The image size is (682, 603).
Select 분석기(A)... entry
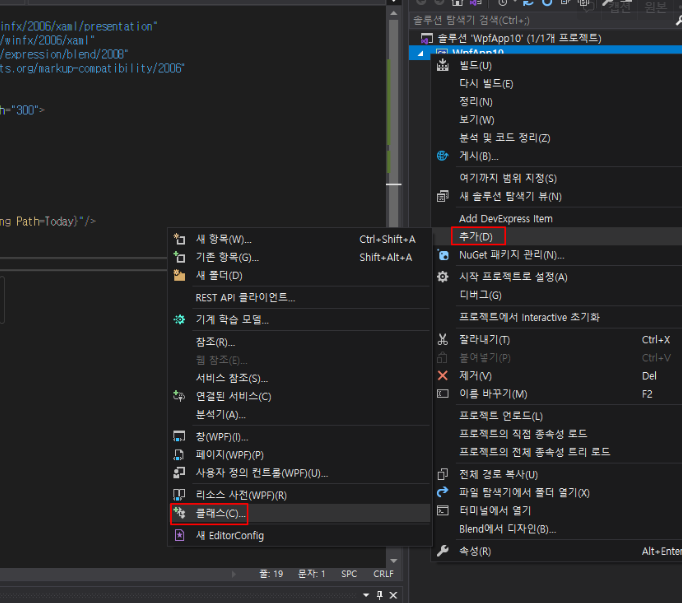point(221,415)
